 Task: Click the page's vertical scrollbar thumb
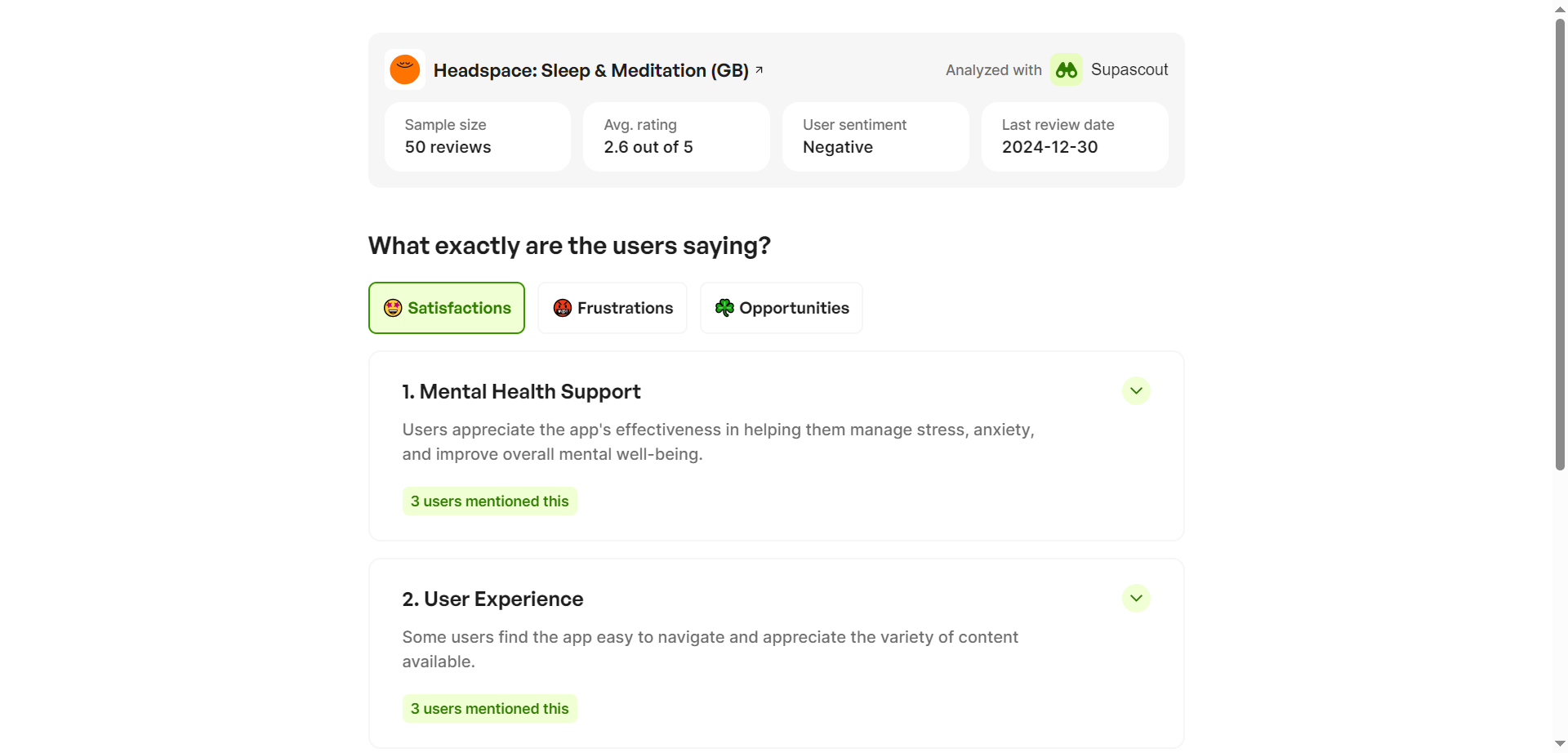[x=1560, y=245]
